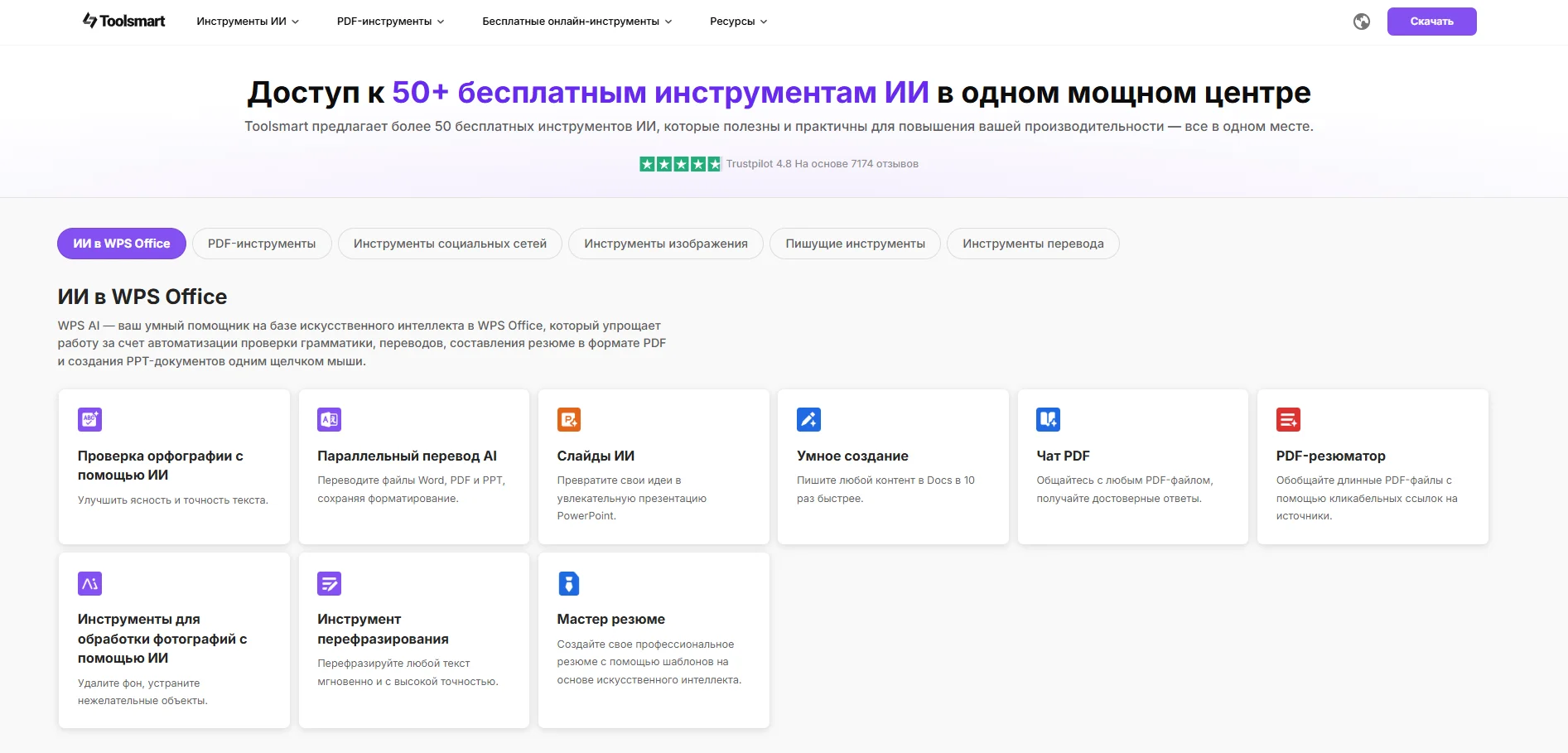Click the 'WPS AI — ваш умный помощник' paragraph
The image size is (1568, 753).
362,343
